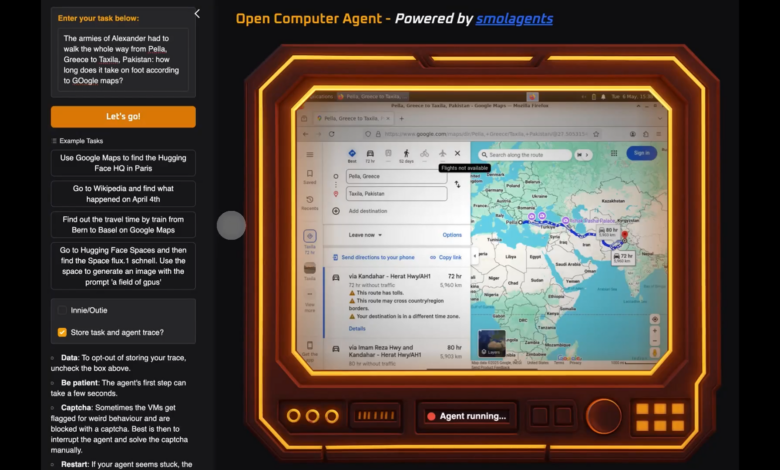The image size is (780, 470).
Task: Close the Pella, Greece to Taxila tab
Action: click(388, 118)
